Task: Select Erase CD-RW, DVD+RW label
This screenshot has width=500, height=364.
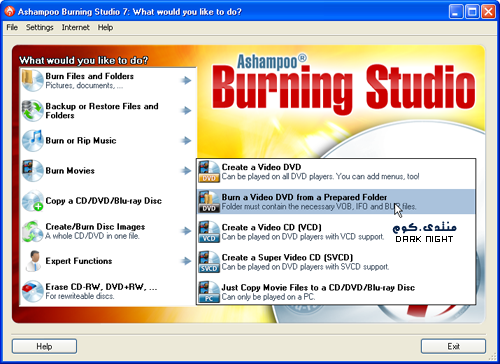Action: tap(101, 287)
